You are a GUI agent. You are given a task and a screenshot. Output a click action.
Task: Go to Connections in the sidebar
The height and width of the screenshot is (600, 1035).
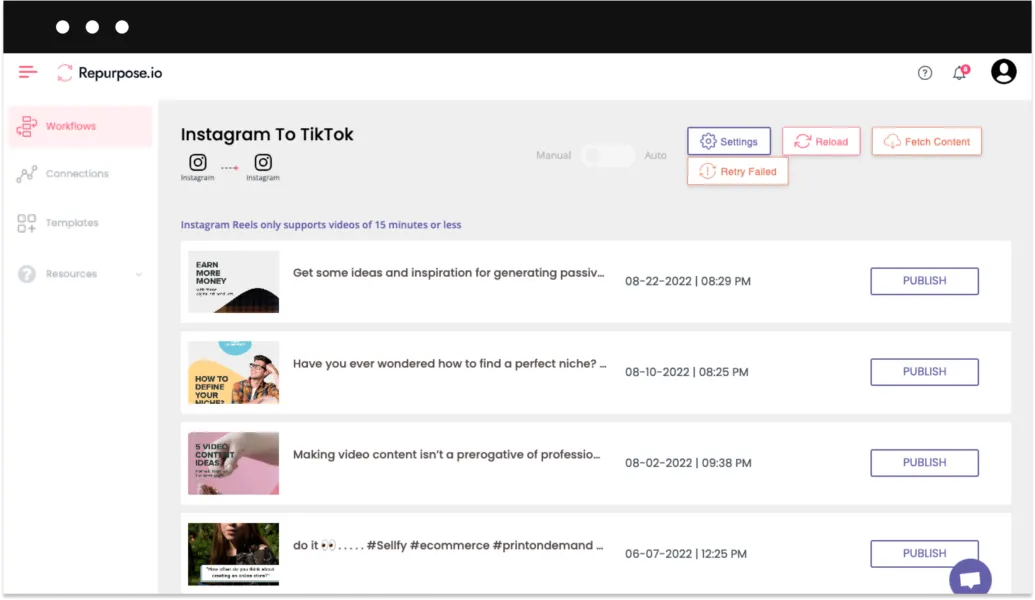[63, 174]
